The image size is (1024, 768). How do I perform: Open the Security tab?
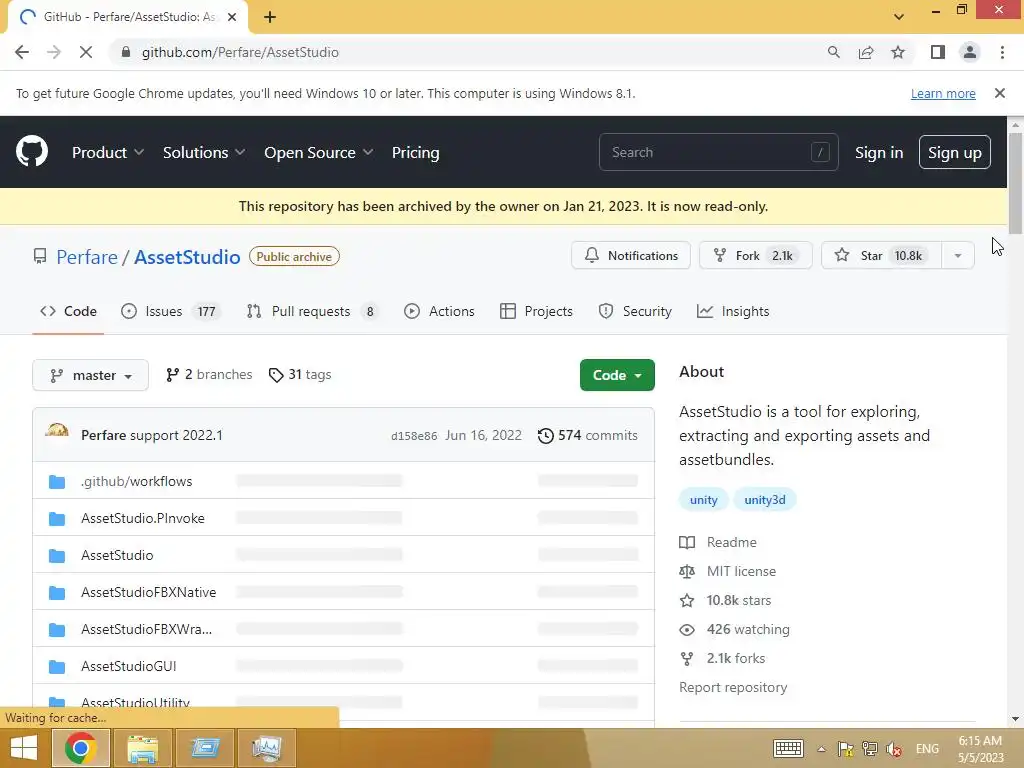click(x=635, y=312)
